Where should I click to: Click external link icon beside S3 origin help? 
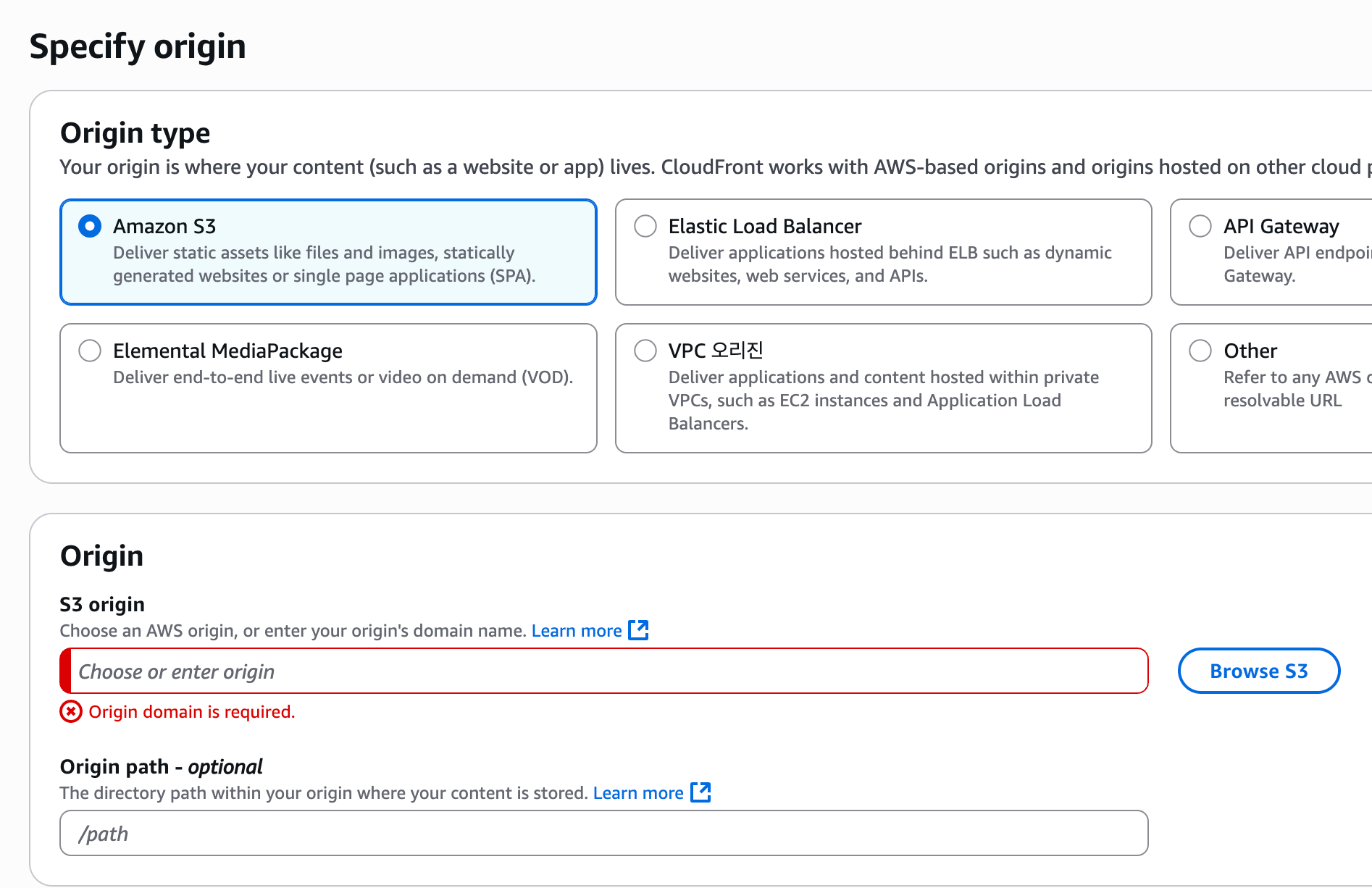point(638,630)
